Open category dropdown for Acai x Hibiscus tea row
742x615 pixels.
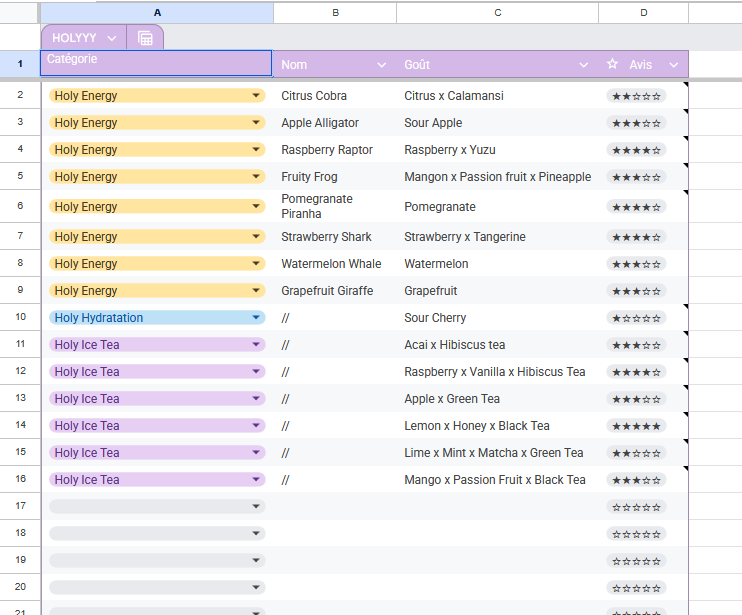pyautogui.click(x=256, y=344)
